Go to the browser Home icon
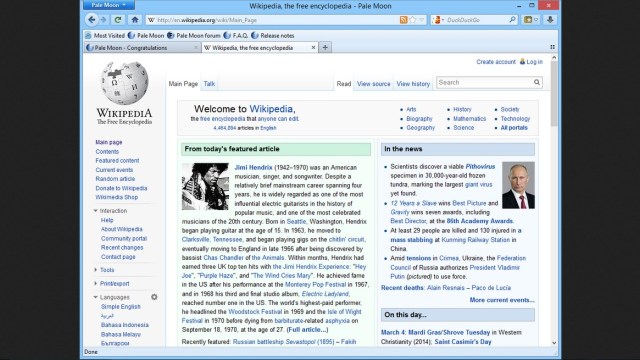640x360 pixels. coord(135,20)
